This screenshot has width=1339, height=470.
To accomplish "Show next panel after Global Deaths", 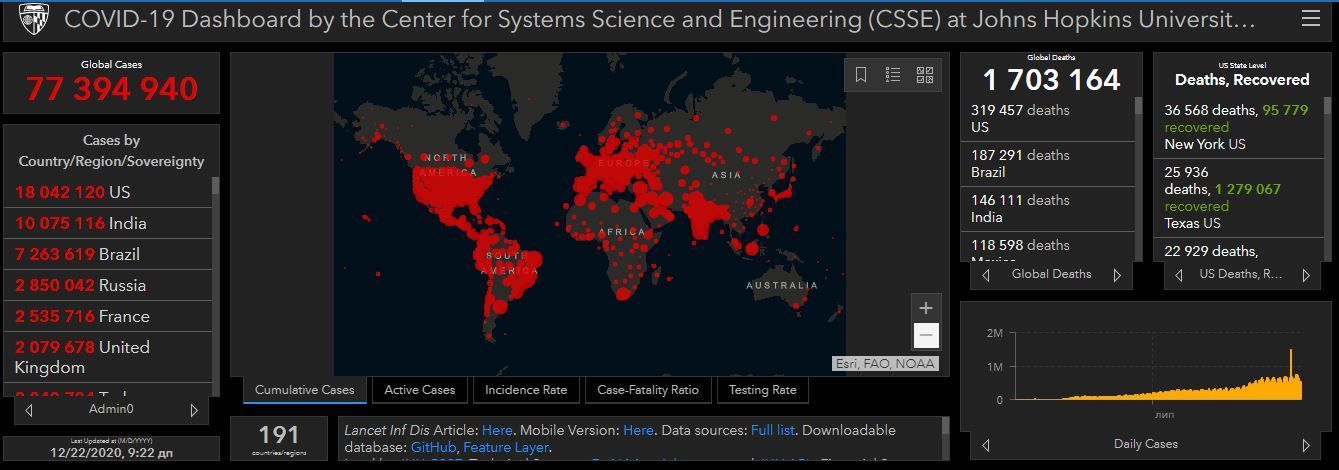I will click(x=1117, y=275).
